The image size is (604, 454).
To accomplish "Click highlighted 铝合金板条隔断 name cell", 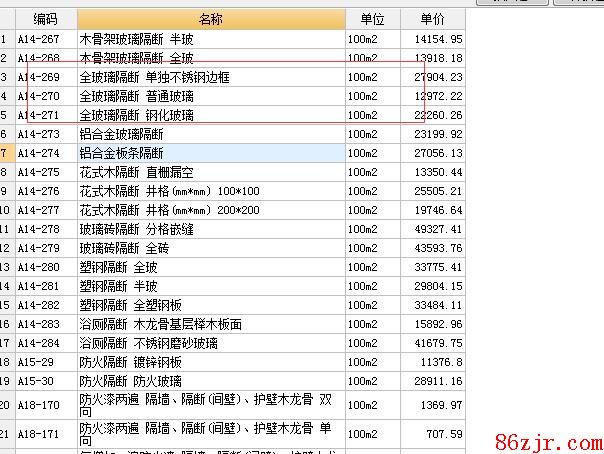I will (x=210, y=153).
